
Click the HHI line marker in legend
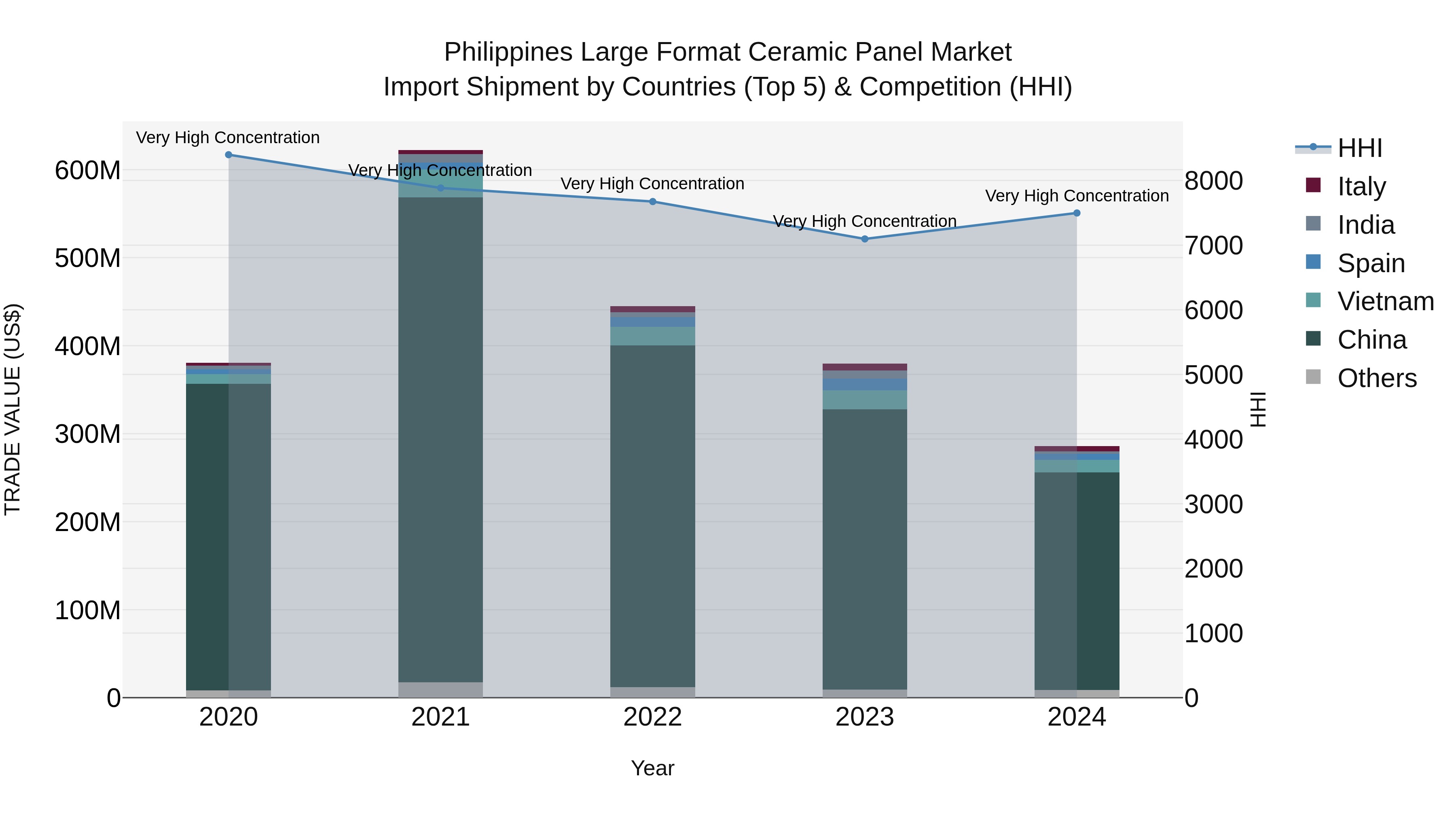click(1313, 147)
